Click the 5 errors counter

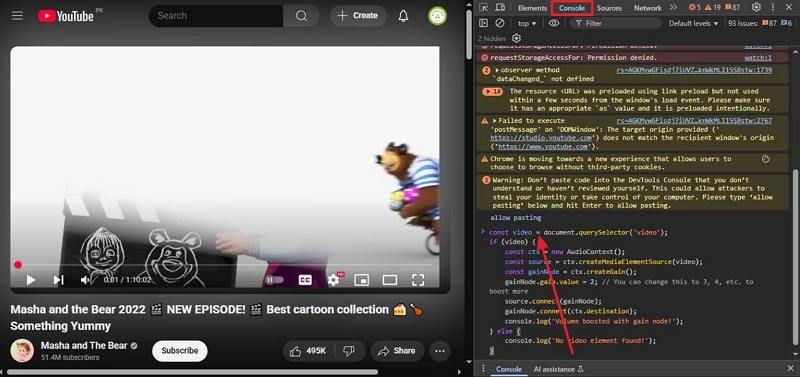(x=694, y=7)
